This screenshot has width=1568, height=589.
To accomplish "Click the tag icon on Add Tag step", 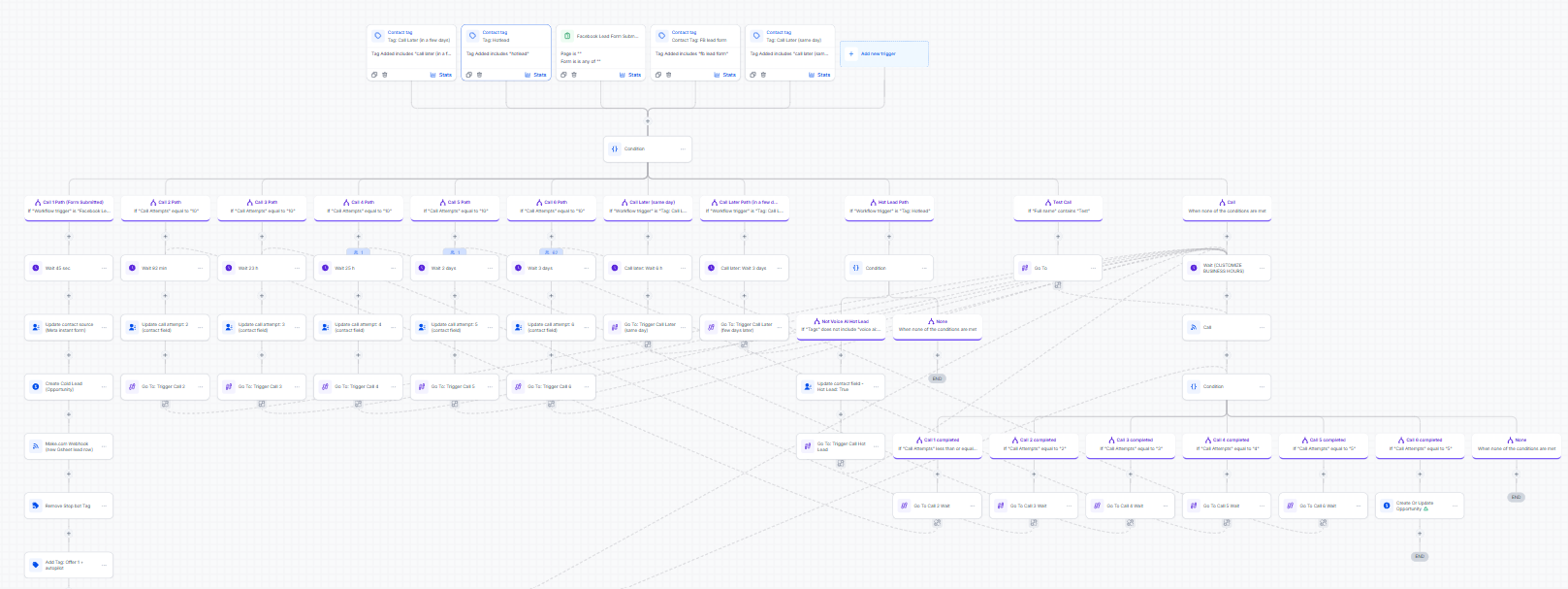I will pos(36,565).
